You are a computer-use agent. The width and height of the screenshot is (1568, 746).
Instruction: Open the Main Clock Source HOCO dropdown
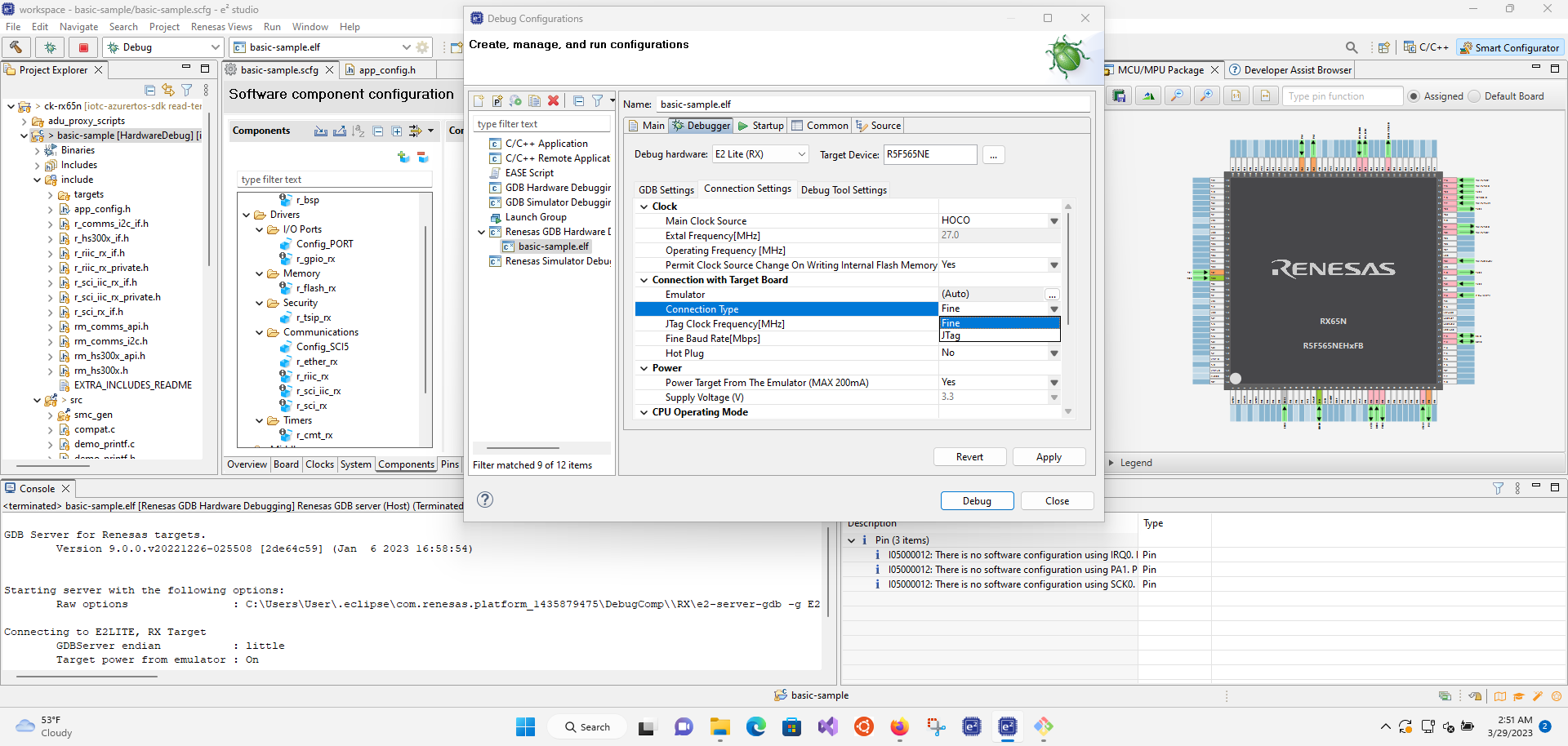coord(1054,221)
